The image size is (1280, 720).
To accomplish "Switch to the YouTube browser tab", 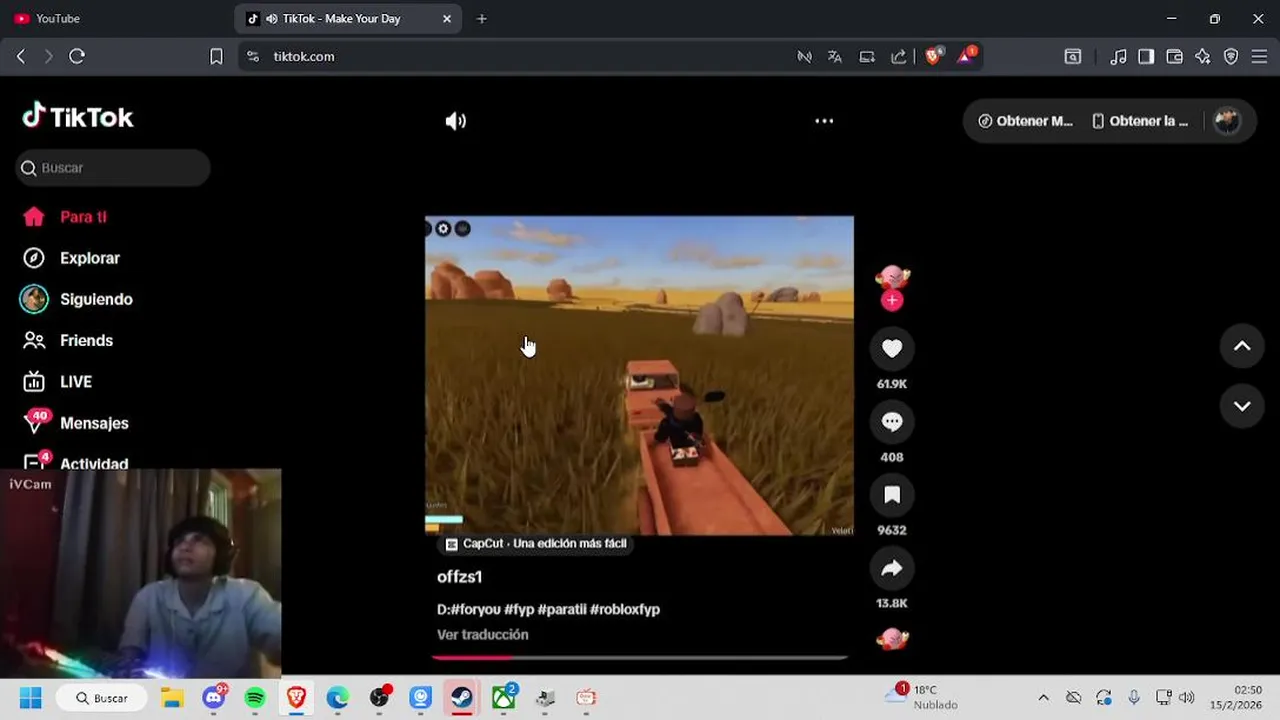I will [116, 18].
